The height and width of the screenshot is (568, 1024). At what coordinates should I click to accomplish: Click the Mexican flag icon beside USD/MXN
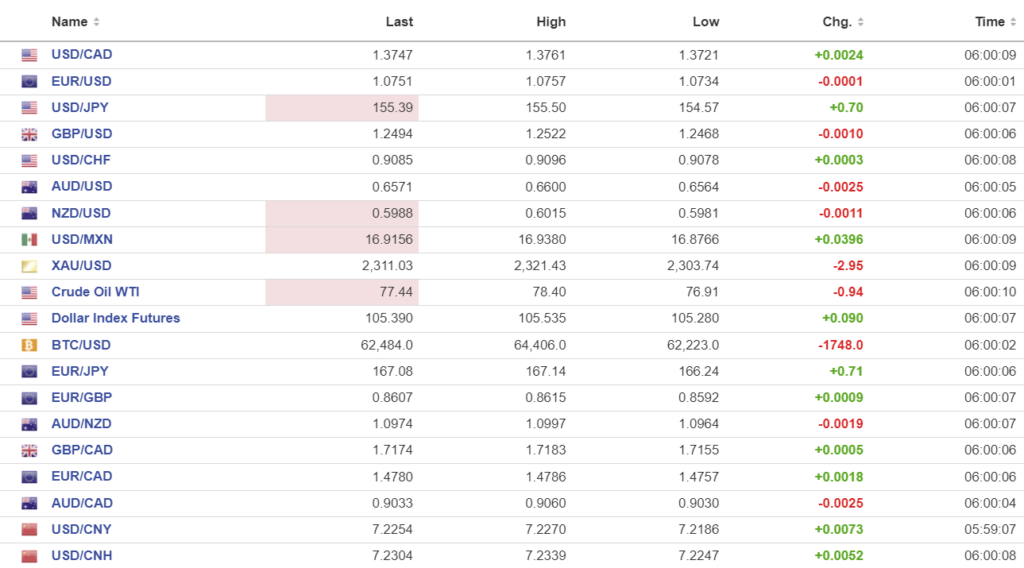[x=29, y=240]
